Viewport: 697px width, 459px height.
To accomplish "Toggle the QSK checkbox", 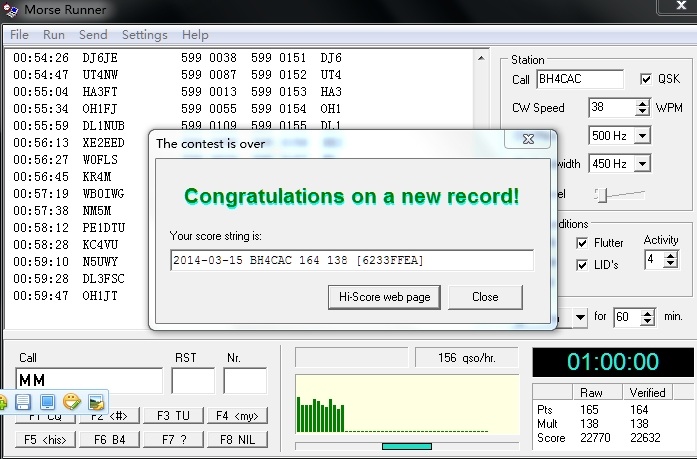I will pyautogui.click(x=646, y=79).
